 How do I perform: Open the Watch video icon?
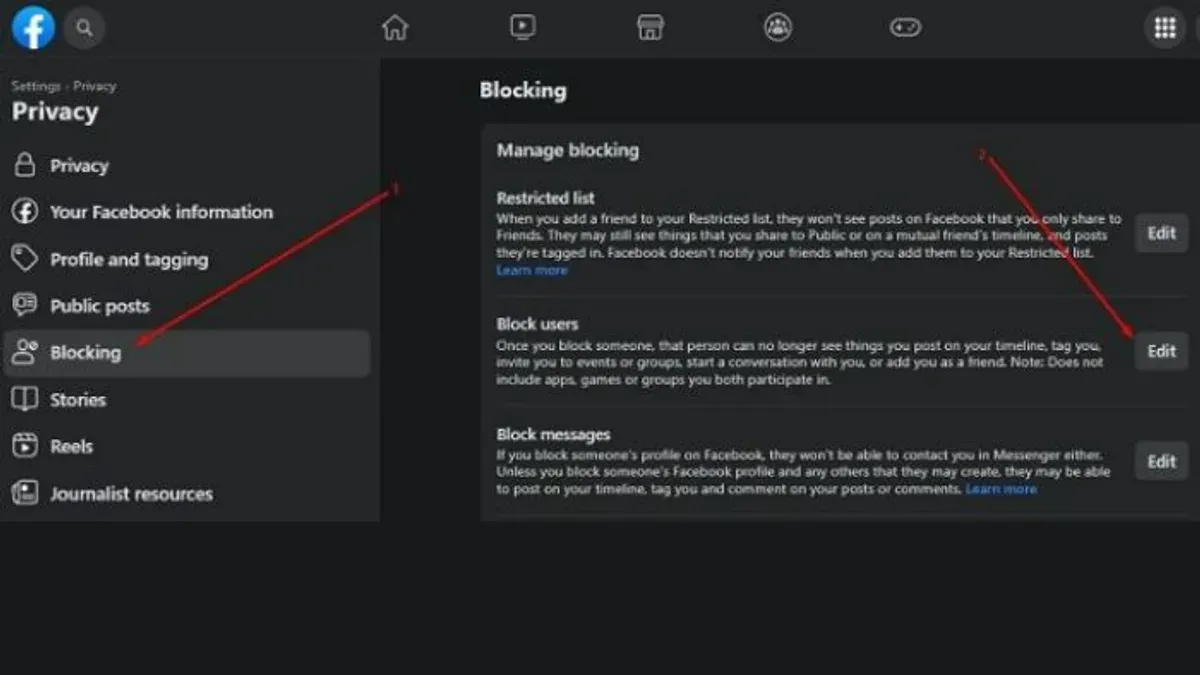(522, 28)
